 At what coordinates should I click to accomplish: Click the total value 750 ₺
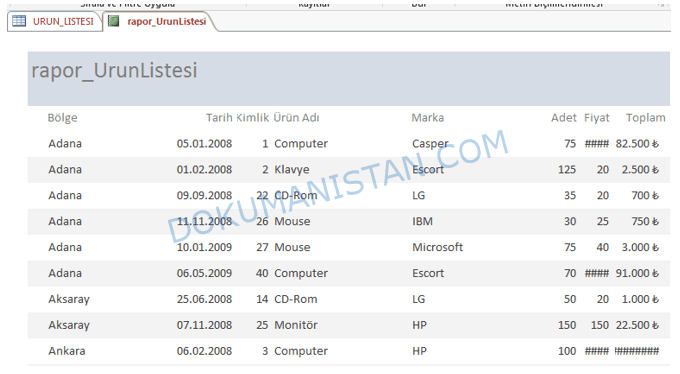coord(645,222)
